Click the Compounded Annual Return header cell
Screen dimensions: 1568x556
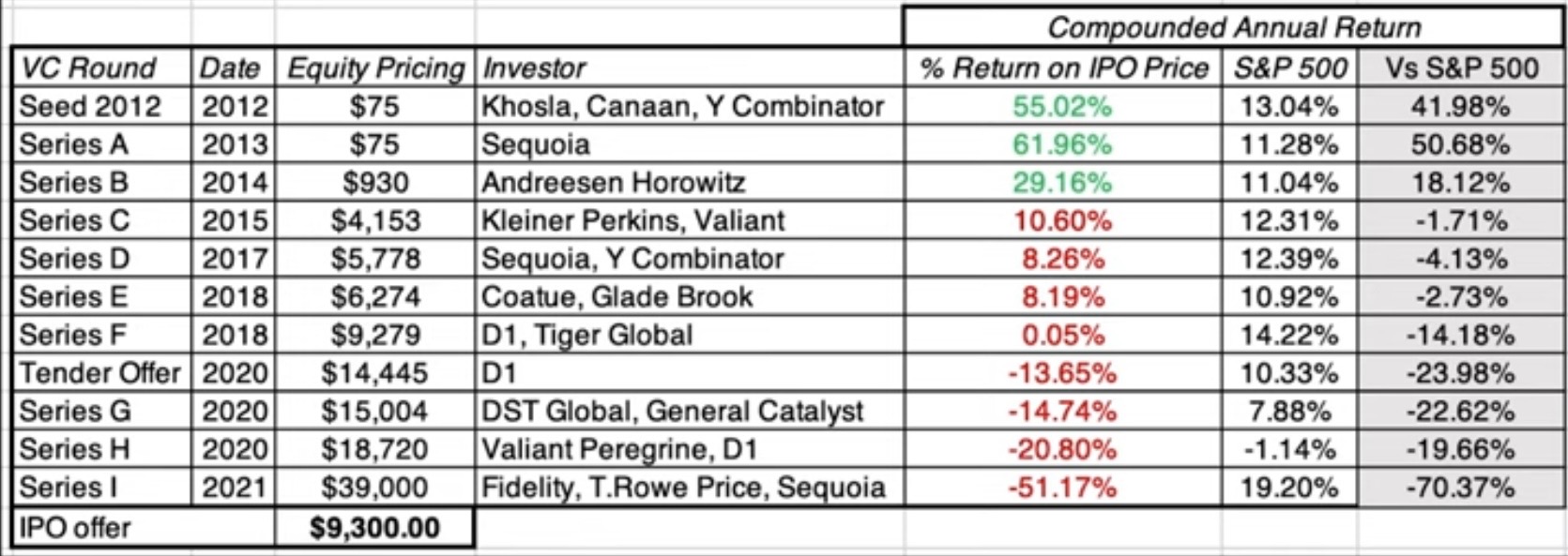click(1233, 27)
